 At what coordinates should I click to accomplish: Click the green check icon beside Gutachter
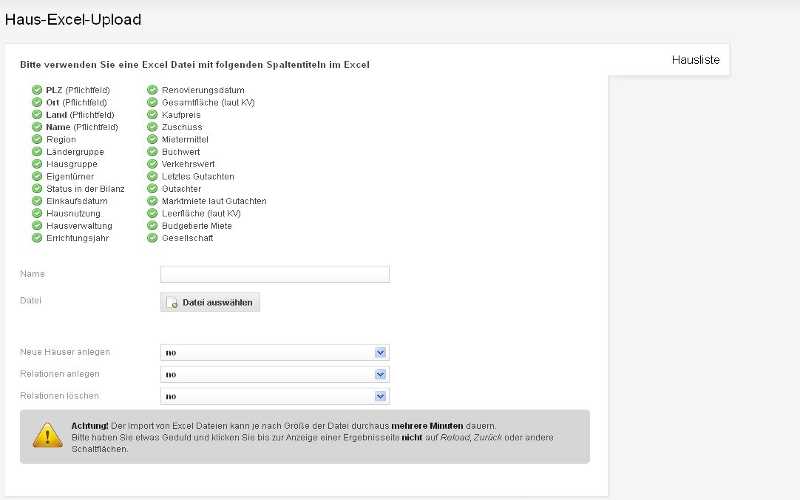[x=152, y=188]
